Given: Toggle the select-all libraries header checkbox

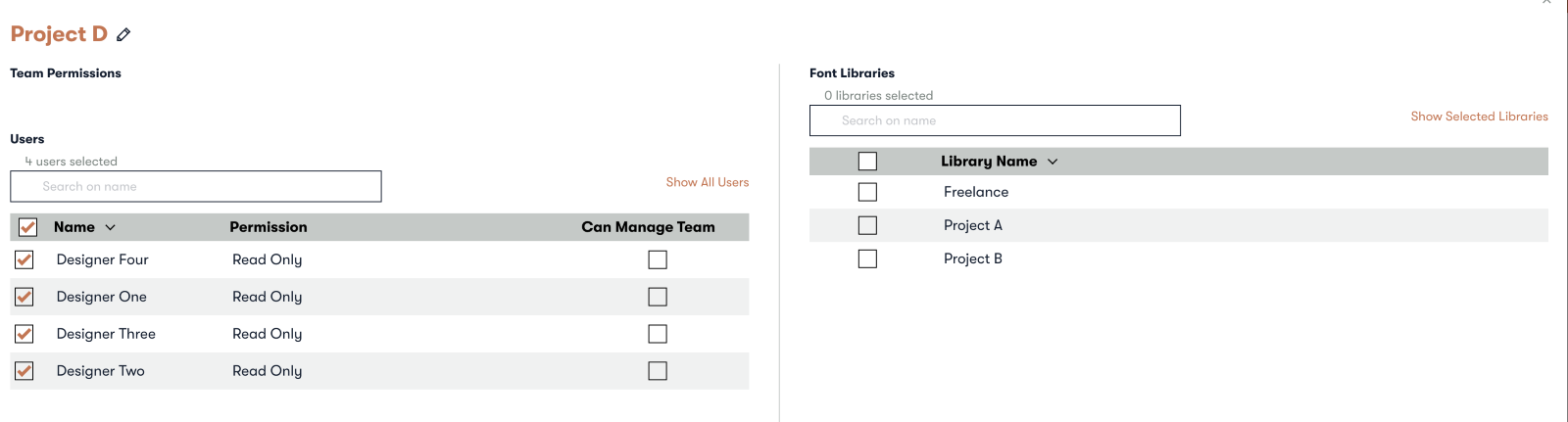Looking at the screenshot, I should (867, 162).
